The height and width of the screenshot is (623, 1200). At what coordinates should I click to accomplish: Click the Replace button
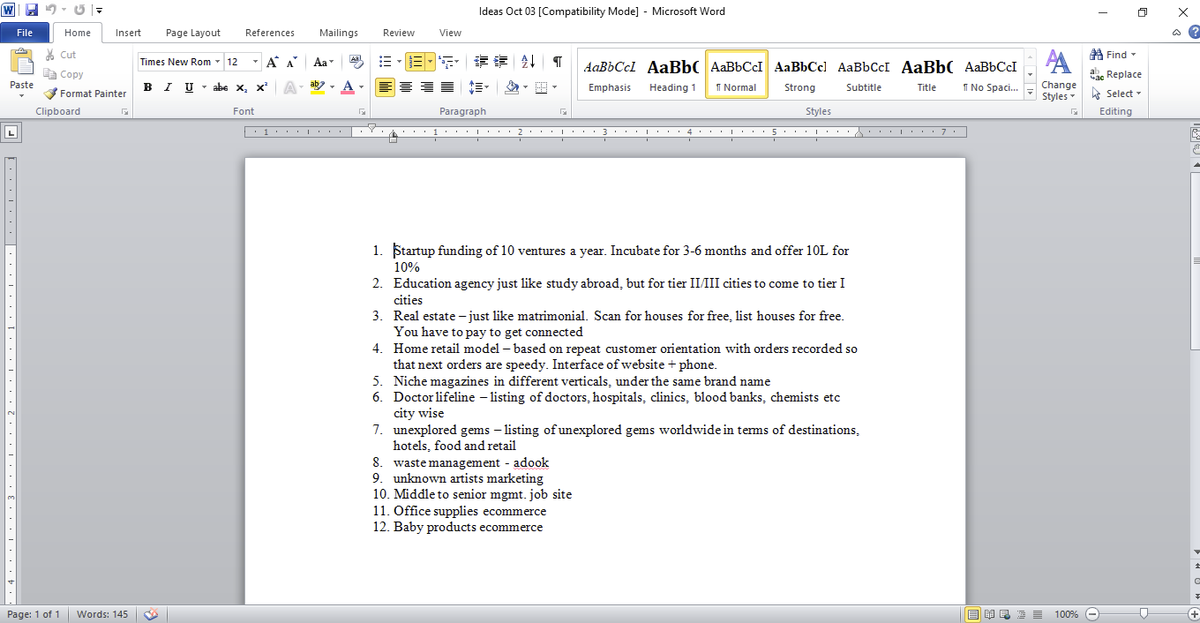pos(1115,74)
